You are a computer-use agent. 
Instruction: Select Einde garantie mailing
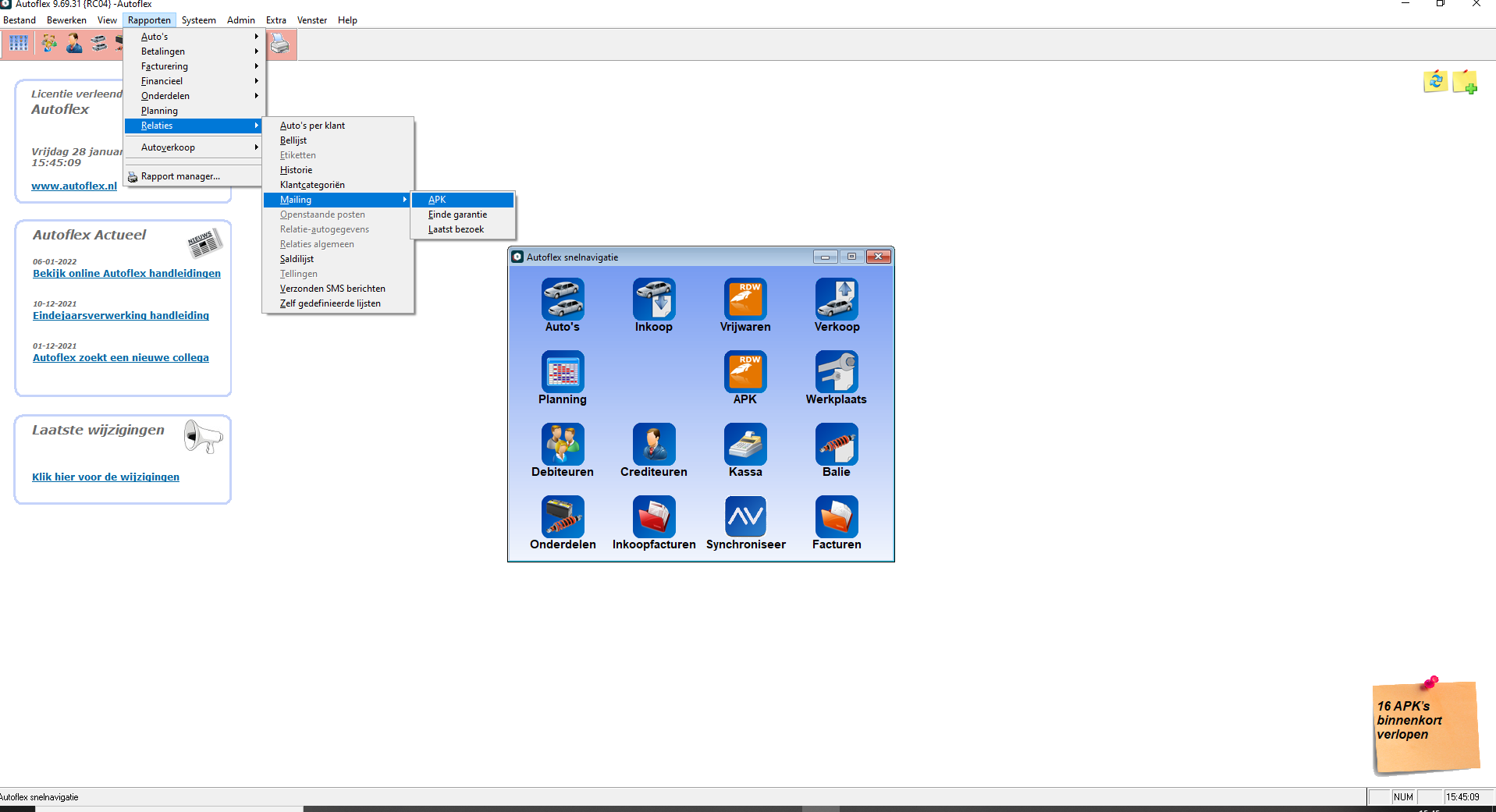(463, 215)
